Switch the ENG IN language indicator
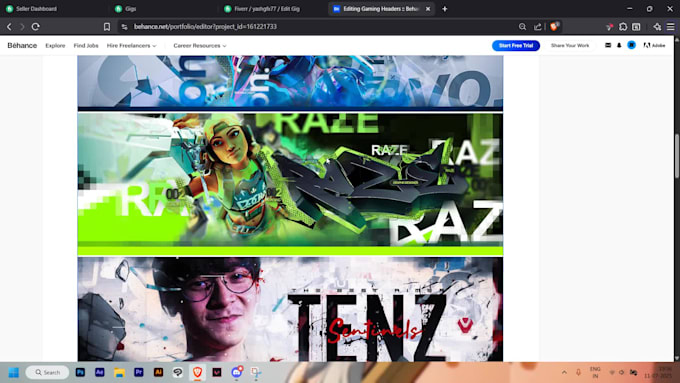The height and width of the screenshot is (383, 680). (x=595, y=373)
